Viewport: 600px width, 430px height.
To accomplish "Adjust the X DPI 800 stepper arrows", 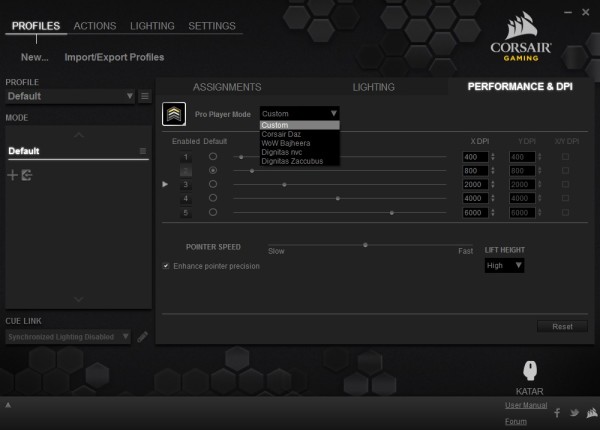I will 493,171.
